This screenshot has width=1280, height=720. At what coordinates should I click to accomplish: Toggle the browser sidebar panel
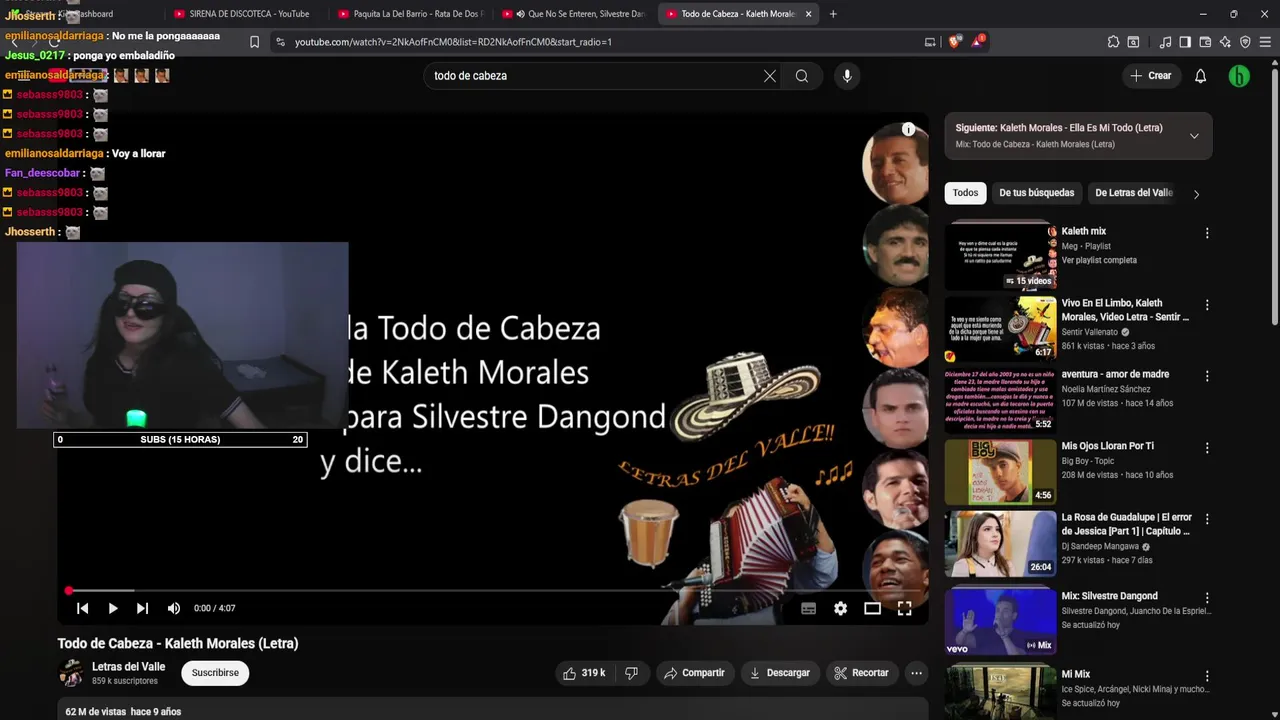1185,42
